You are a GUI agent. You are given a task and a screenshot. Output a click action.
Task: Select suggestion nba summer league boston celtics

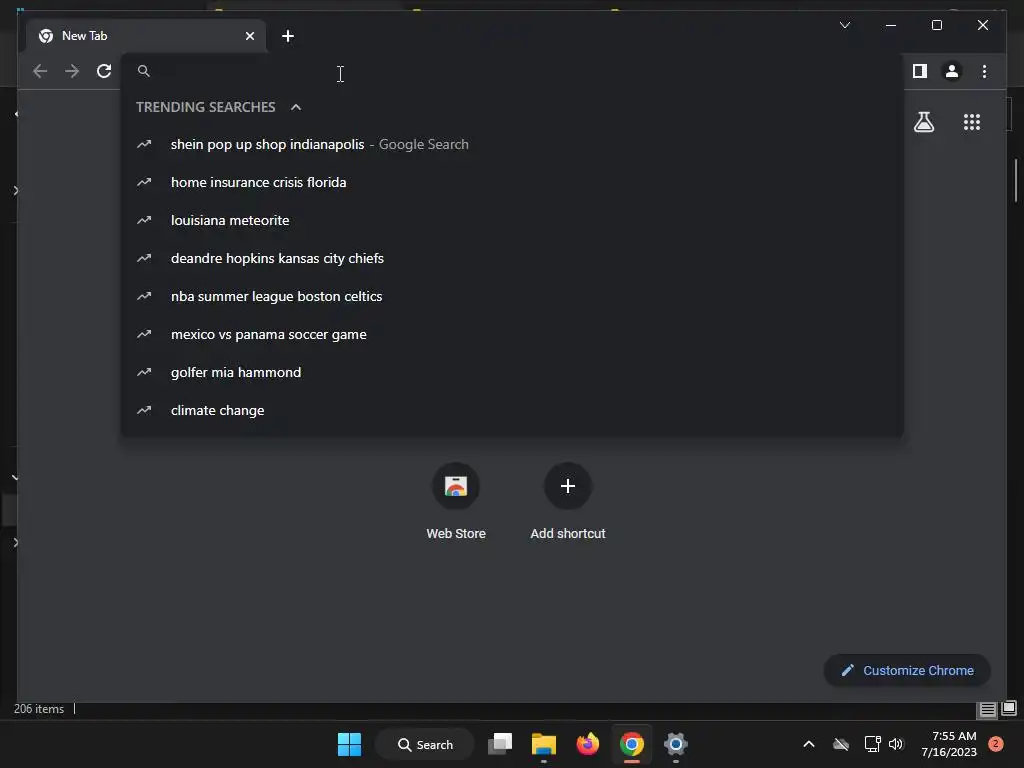pos(512,296)
